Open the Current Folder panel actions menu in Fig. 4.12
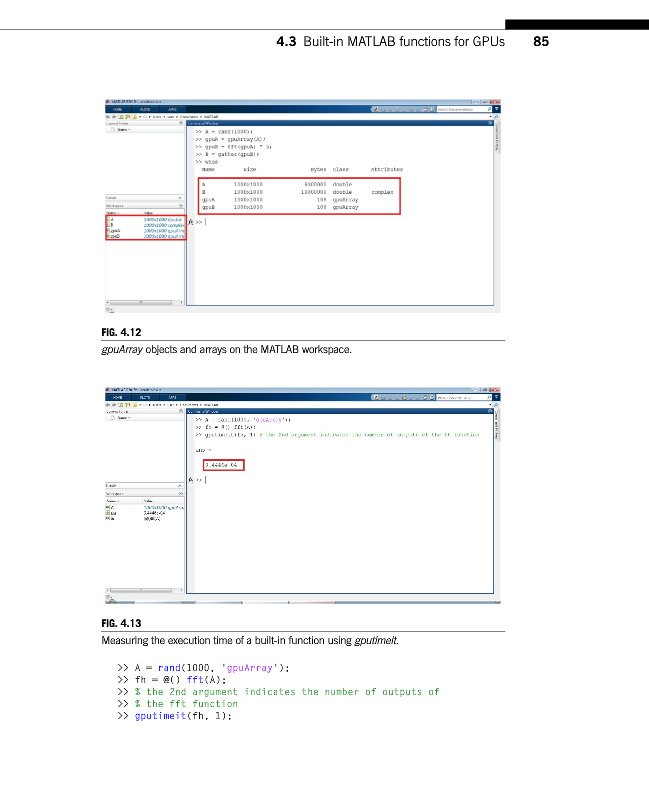Screen dimensions: 649x800 click(x=180, y=124)
